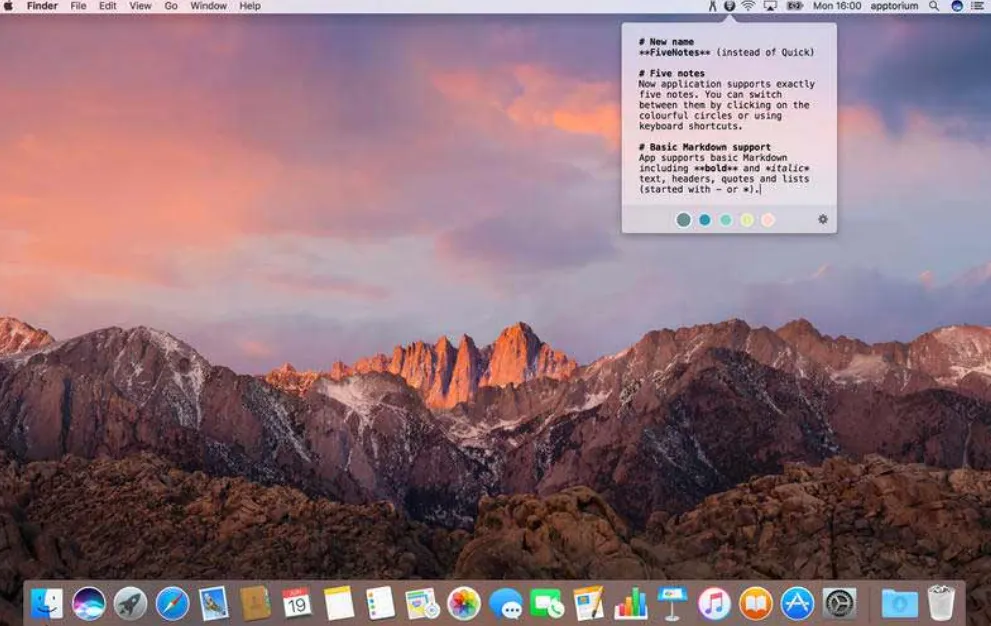Open the Help menu

click(x=250, y=6)
